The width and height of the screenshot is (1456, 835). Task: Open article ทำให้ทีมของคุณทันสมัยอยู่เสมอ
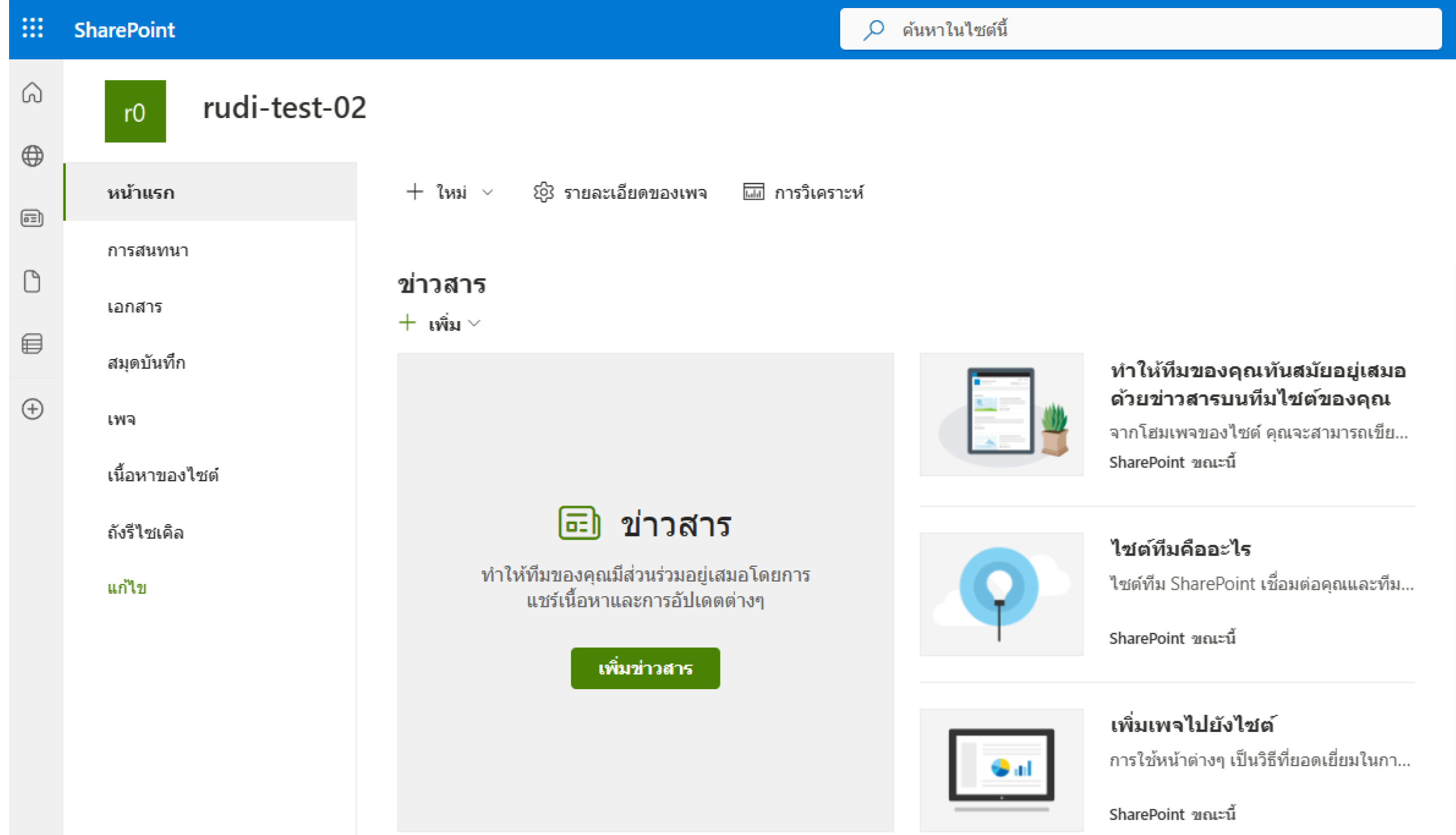1258,384
